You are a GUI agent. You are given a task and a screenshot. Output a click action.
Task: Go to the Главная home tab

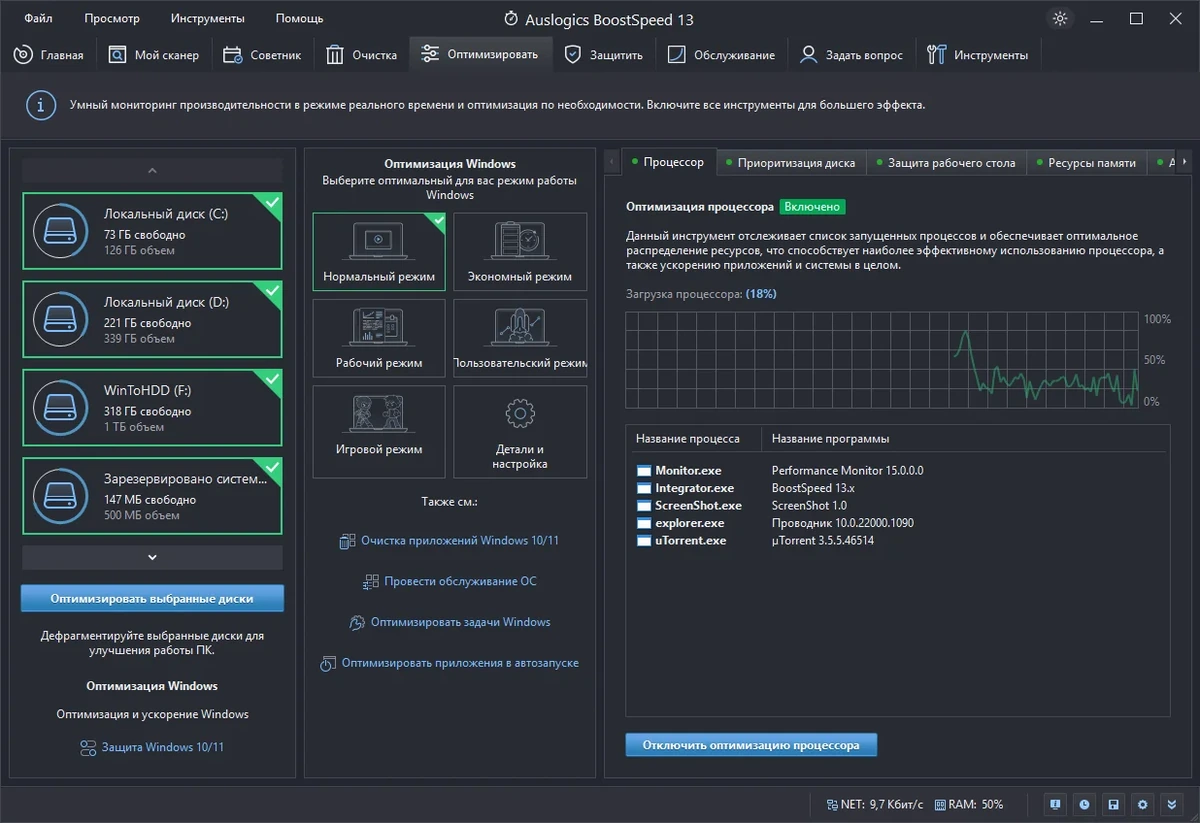click(x=49, y=55)
